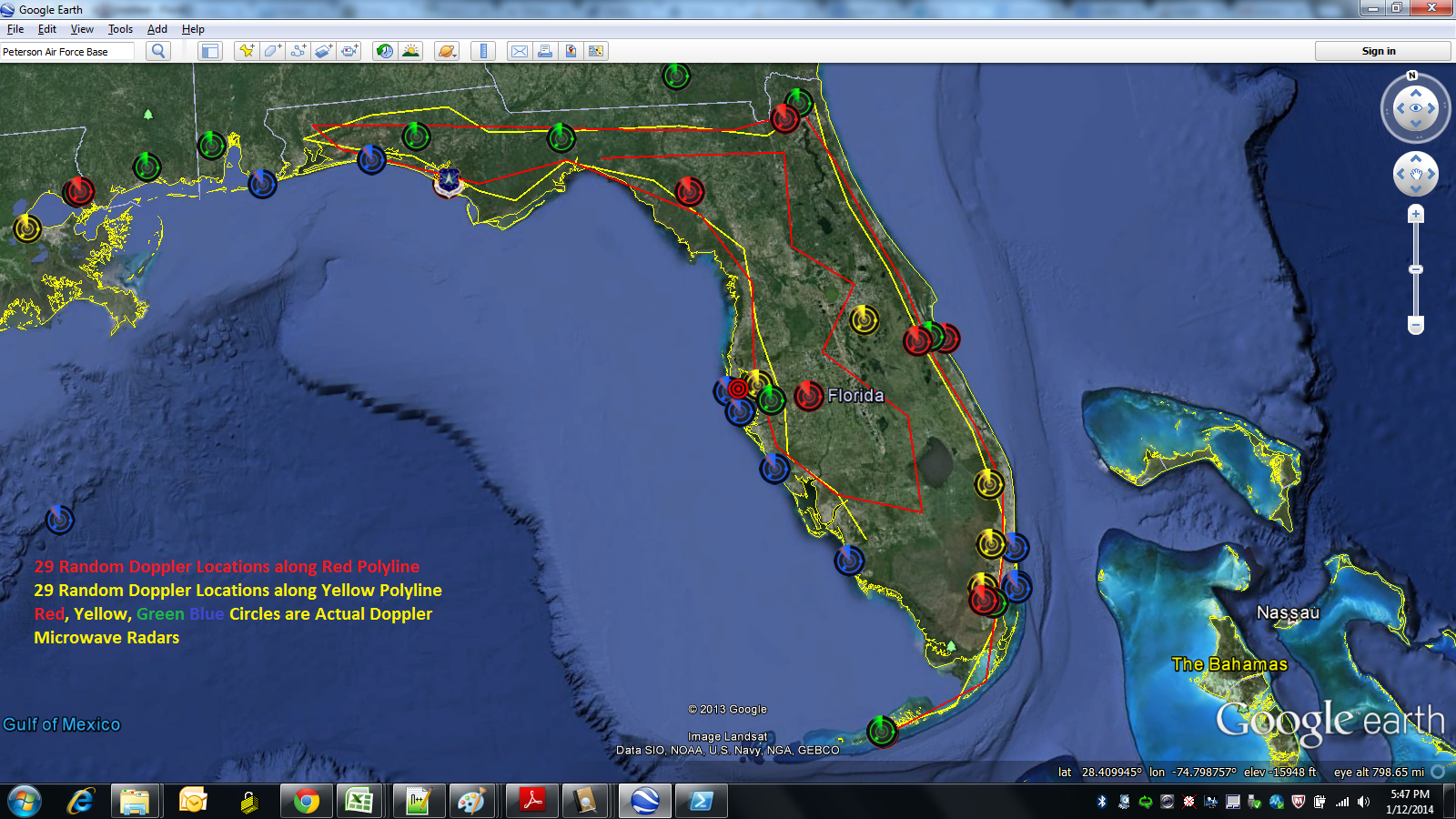Image resolution: width=1456 pixels, height=819 pixels.
Task: Toggle historical imagery clock icon
Action: point(385,51)
